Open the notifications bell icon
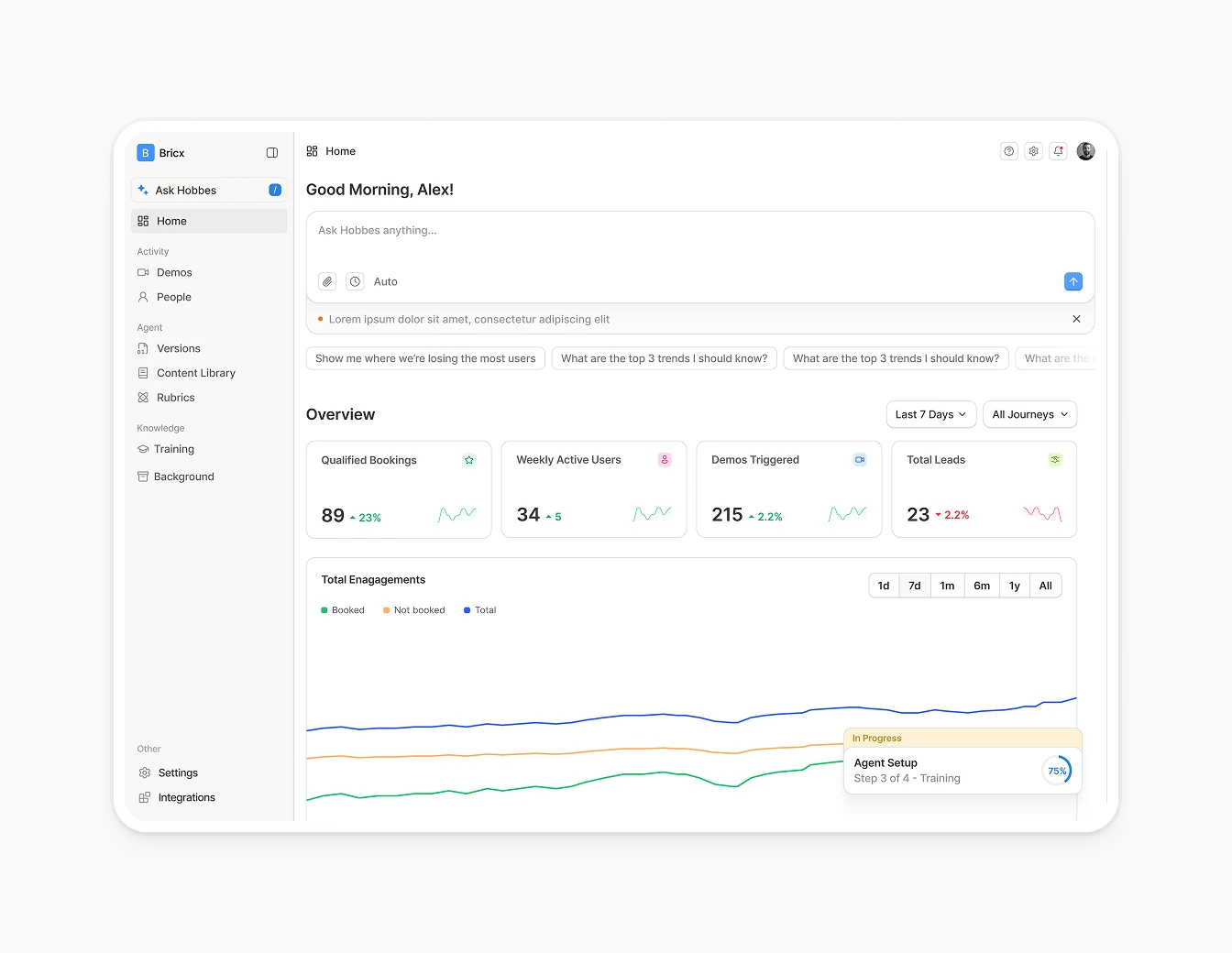Image resolution: width=1232 pixels, height=953 pixels. (x=1058, y=151)
